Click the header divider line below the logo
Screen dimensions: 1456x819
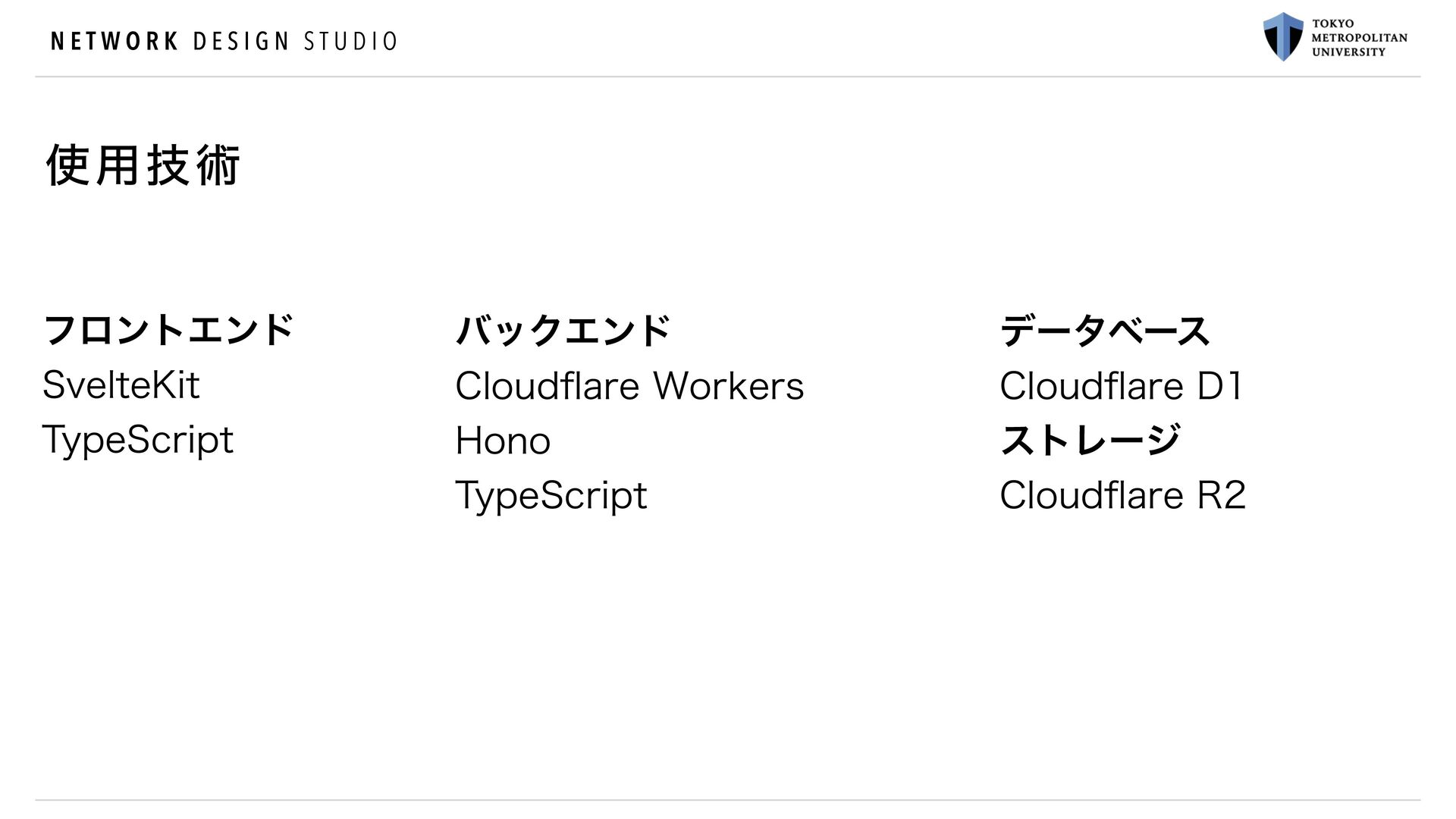[728, 77]
